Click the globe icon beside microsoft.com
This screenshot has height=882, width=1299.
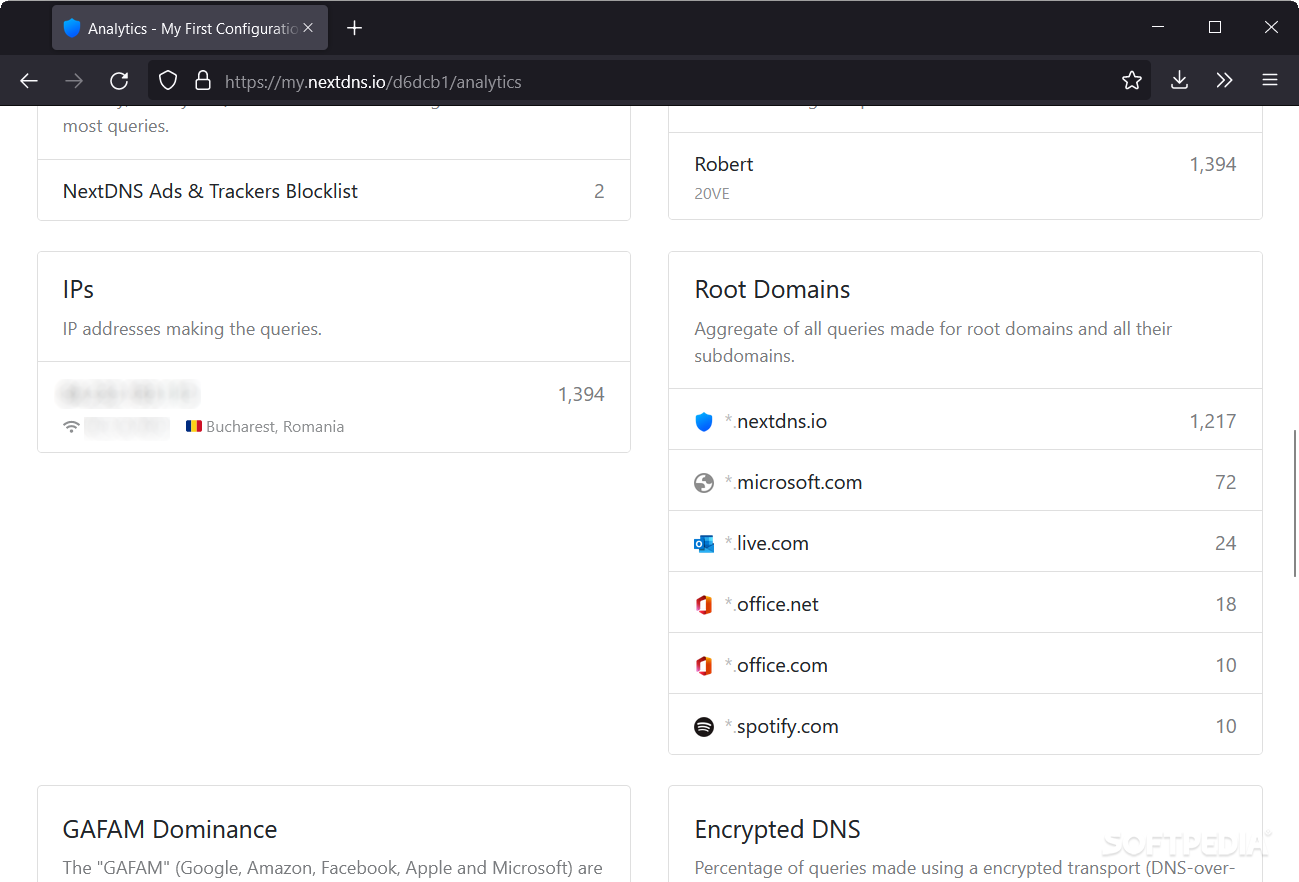[704, 483]
